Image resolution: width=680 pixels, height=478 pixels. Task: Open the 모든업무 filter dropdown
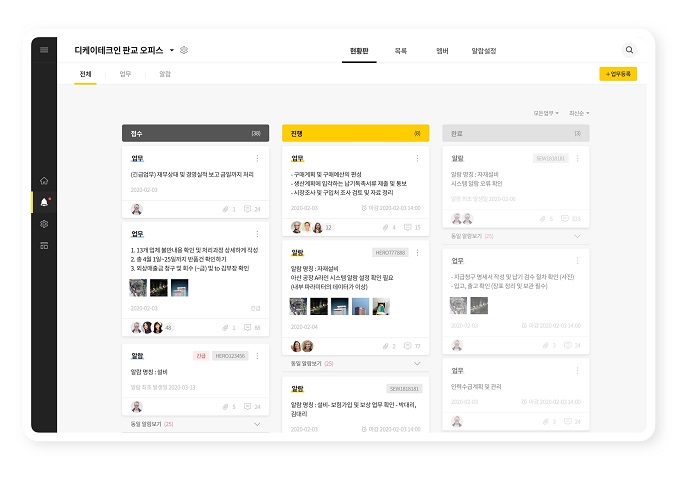pos(547,113)
